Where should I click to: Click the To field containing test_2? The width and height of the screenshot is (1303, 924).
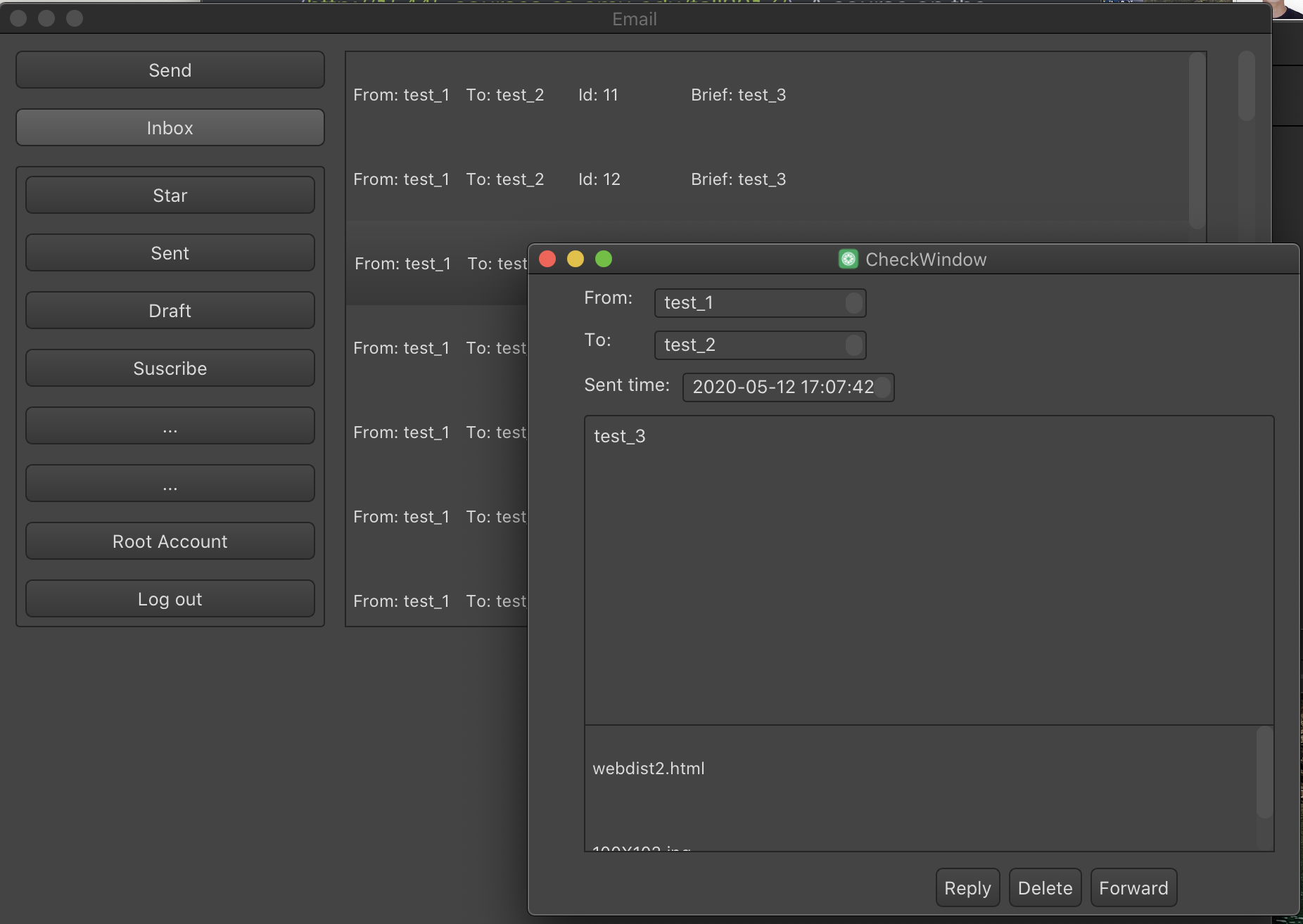coord(760,345)
